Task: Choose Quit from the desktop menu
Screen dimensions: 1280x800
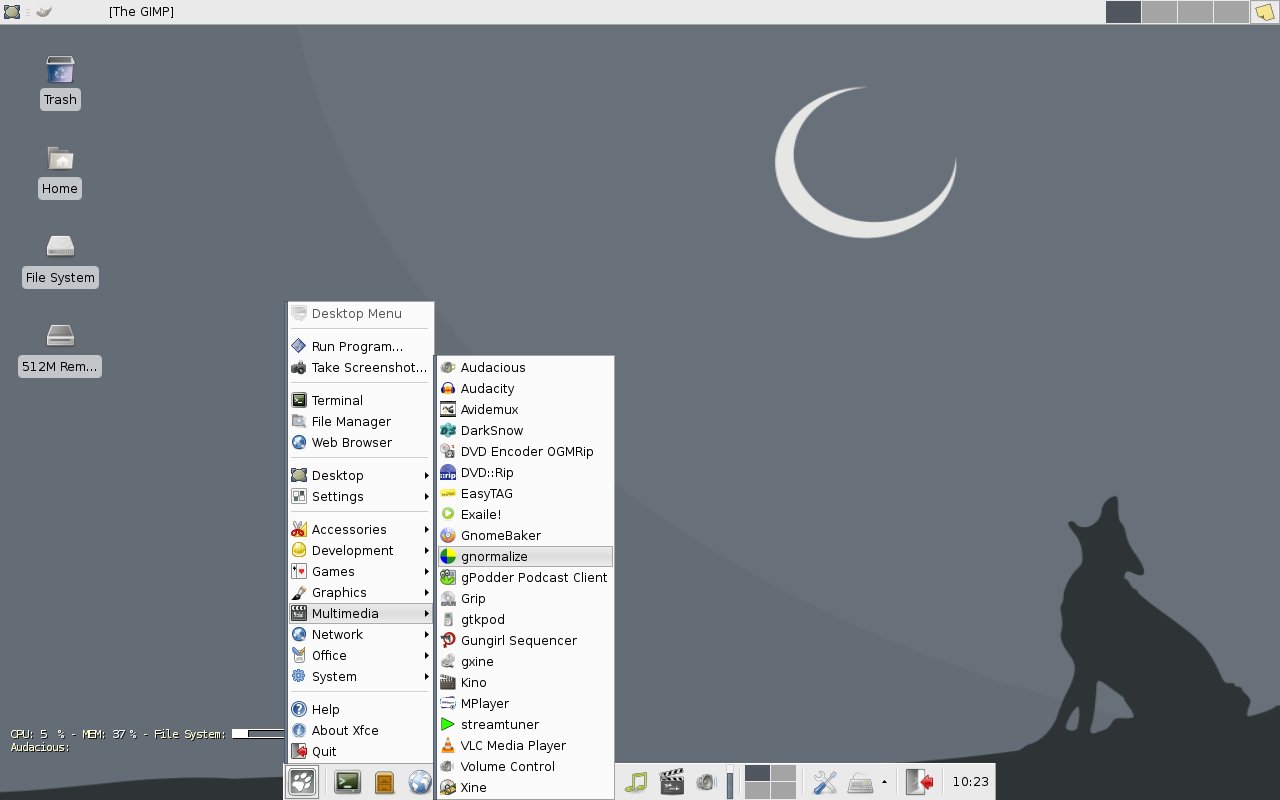Action: pyautogui.click(x=361, y=751)
